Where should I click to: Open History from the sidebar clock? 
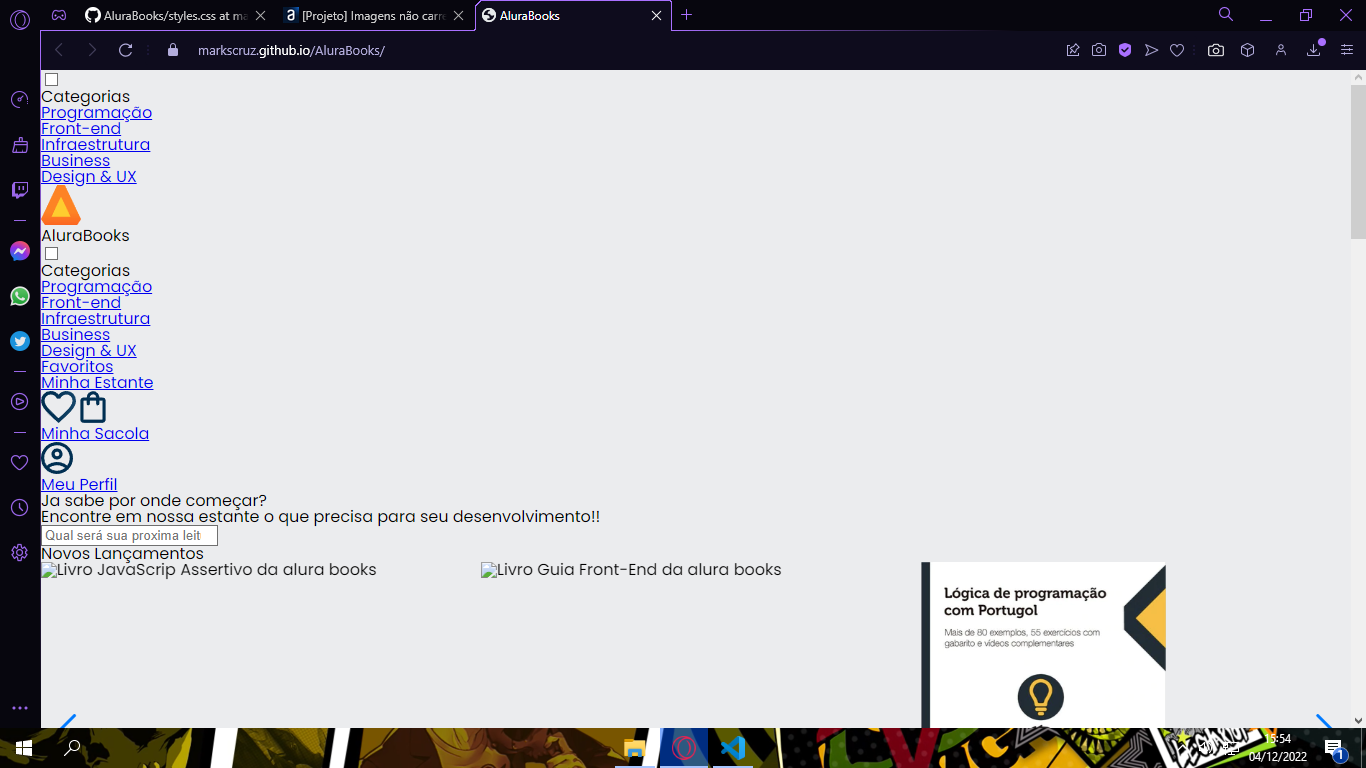click(x=20, y=507)
